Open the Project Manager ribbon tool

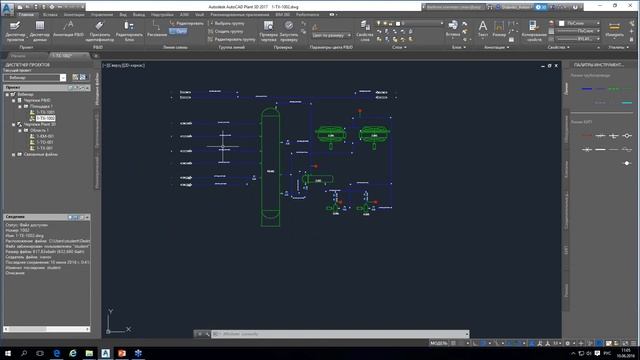[15, 31]
